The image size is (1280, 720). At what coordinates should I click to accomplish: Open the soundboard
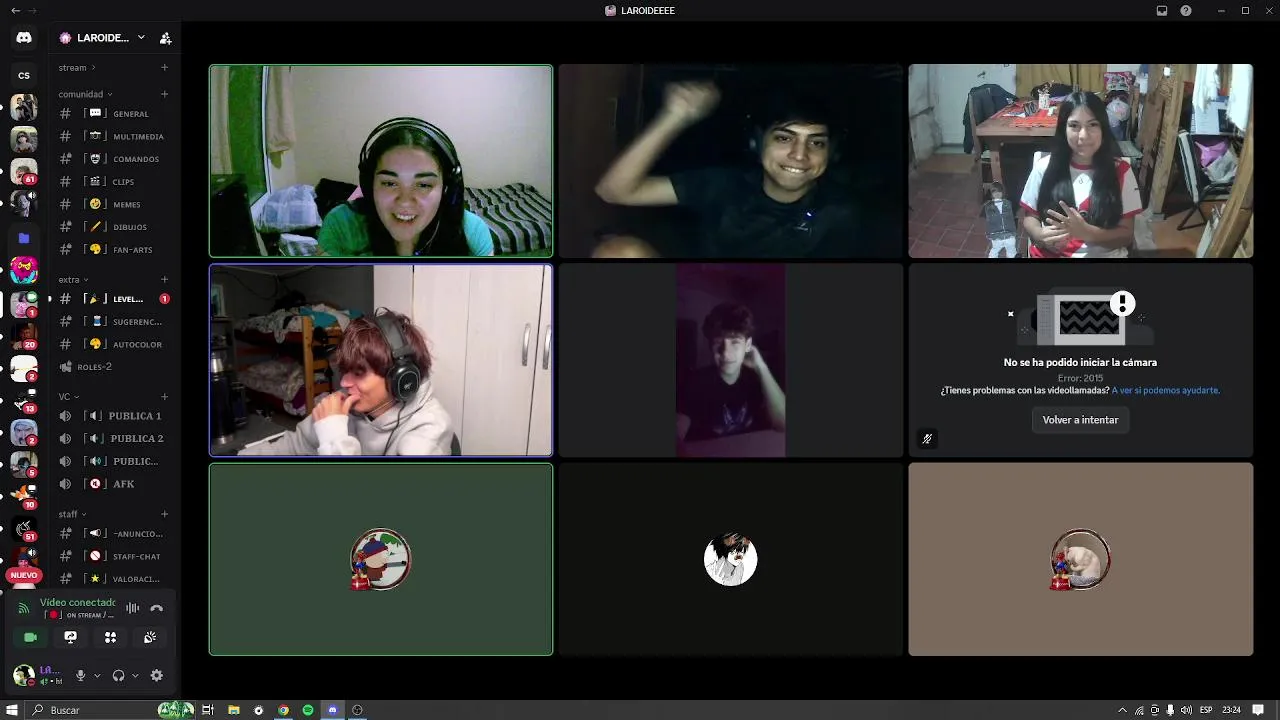point(150,637)
